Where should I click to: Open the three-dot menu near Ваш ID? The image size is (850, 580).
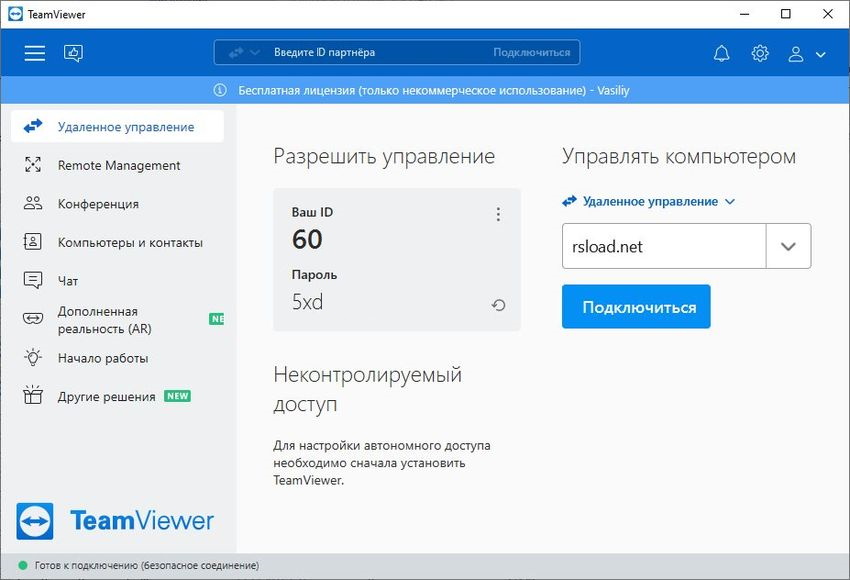click(498, 213)
